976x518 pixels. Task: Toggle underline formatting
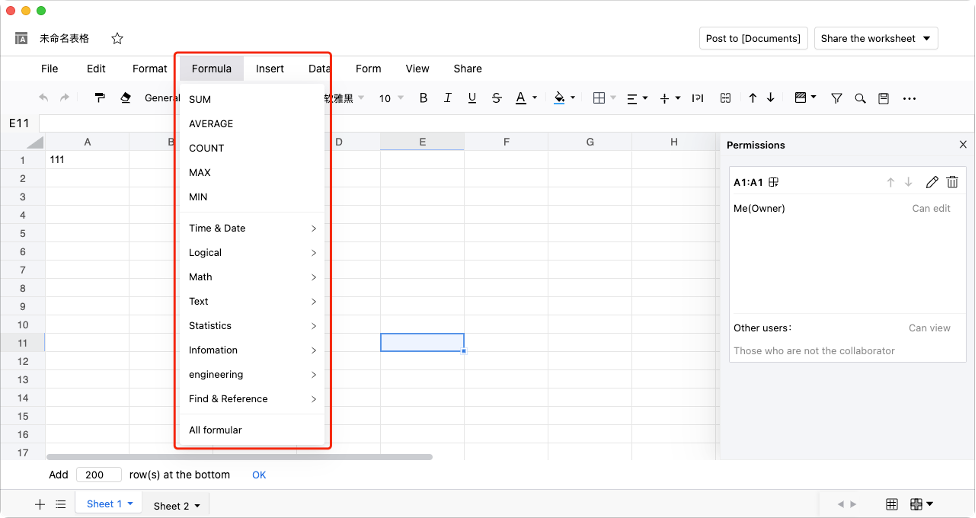pyautogui.click(x=471, y=98)
